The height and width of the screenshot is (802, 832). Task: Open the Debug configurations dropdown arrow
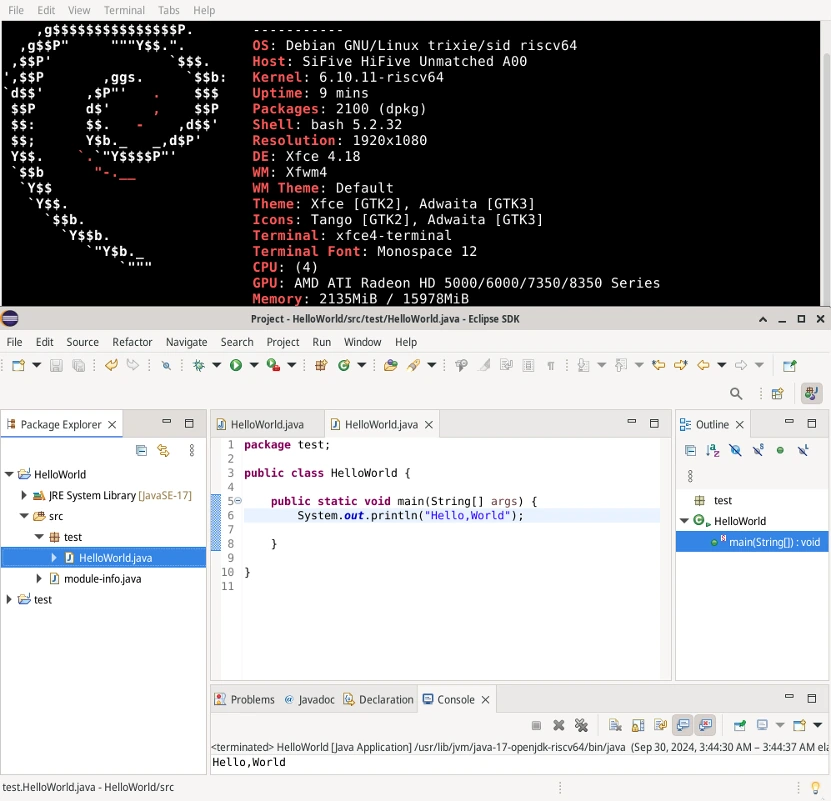pyautogui.click(x=216, y=365)
